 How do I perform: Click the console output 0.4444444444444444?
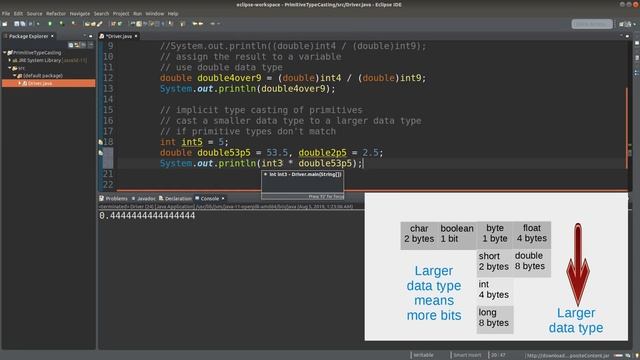click(x=147, y=216)
